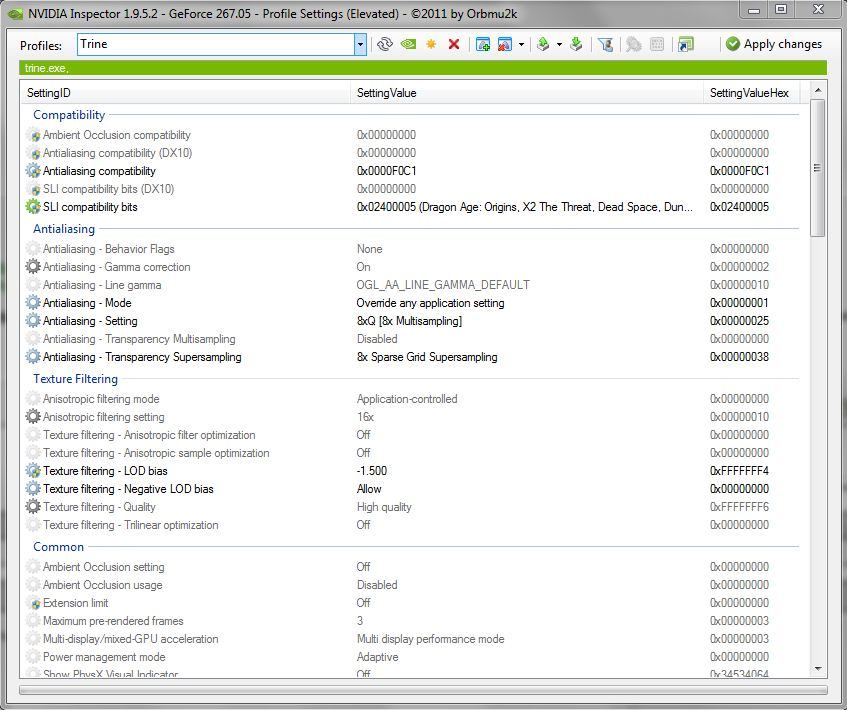Click the greyed scan profiles icon

pyautogui.click(x=634, y=44)
